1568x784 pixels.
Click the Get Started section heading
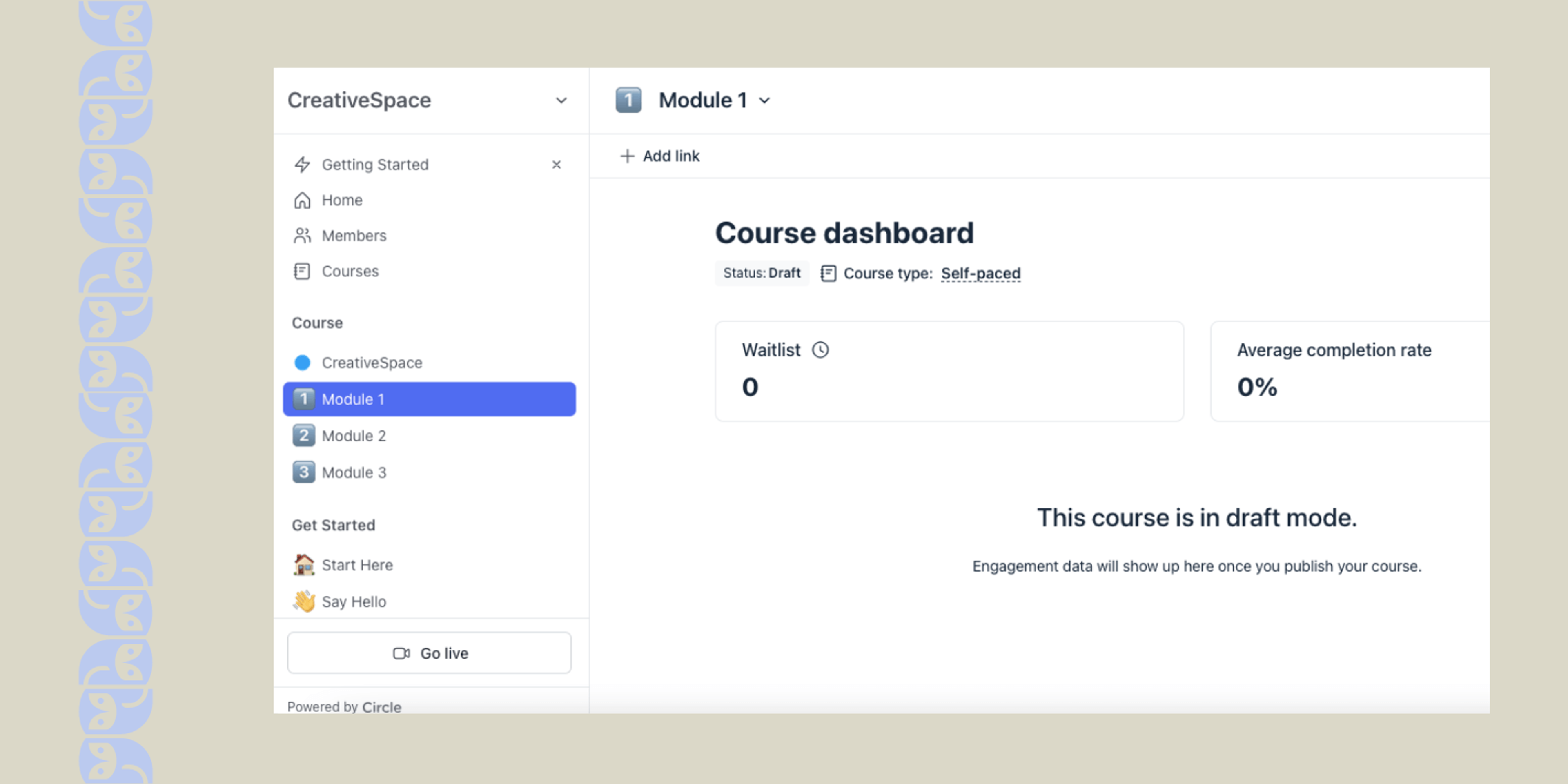click(x=334, y=525)
